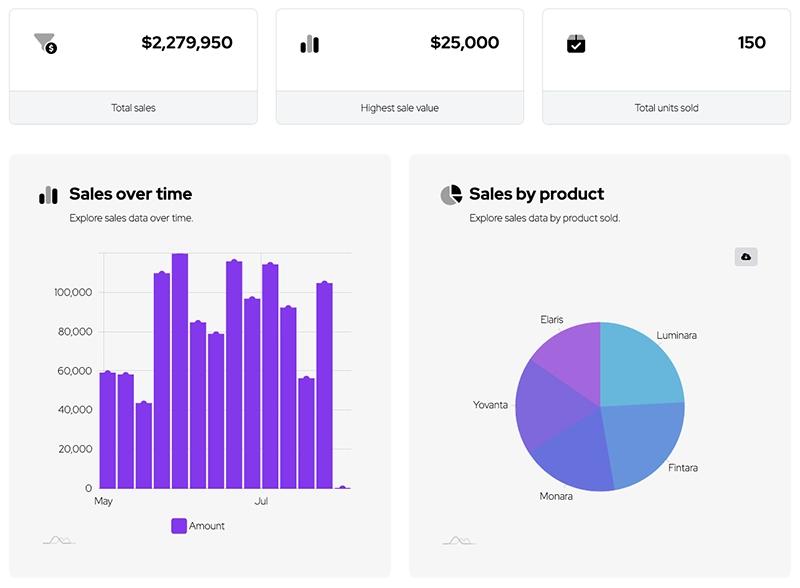Select the Luminara pie slice
Screen dimensions: 800x588
click(640, 365)
